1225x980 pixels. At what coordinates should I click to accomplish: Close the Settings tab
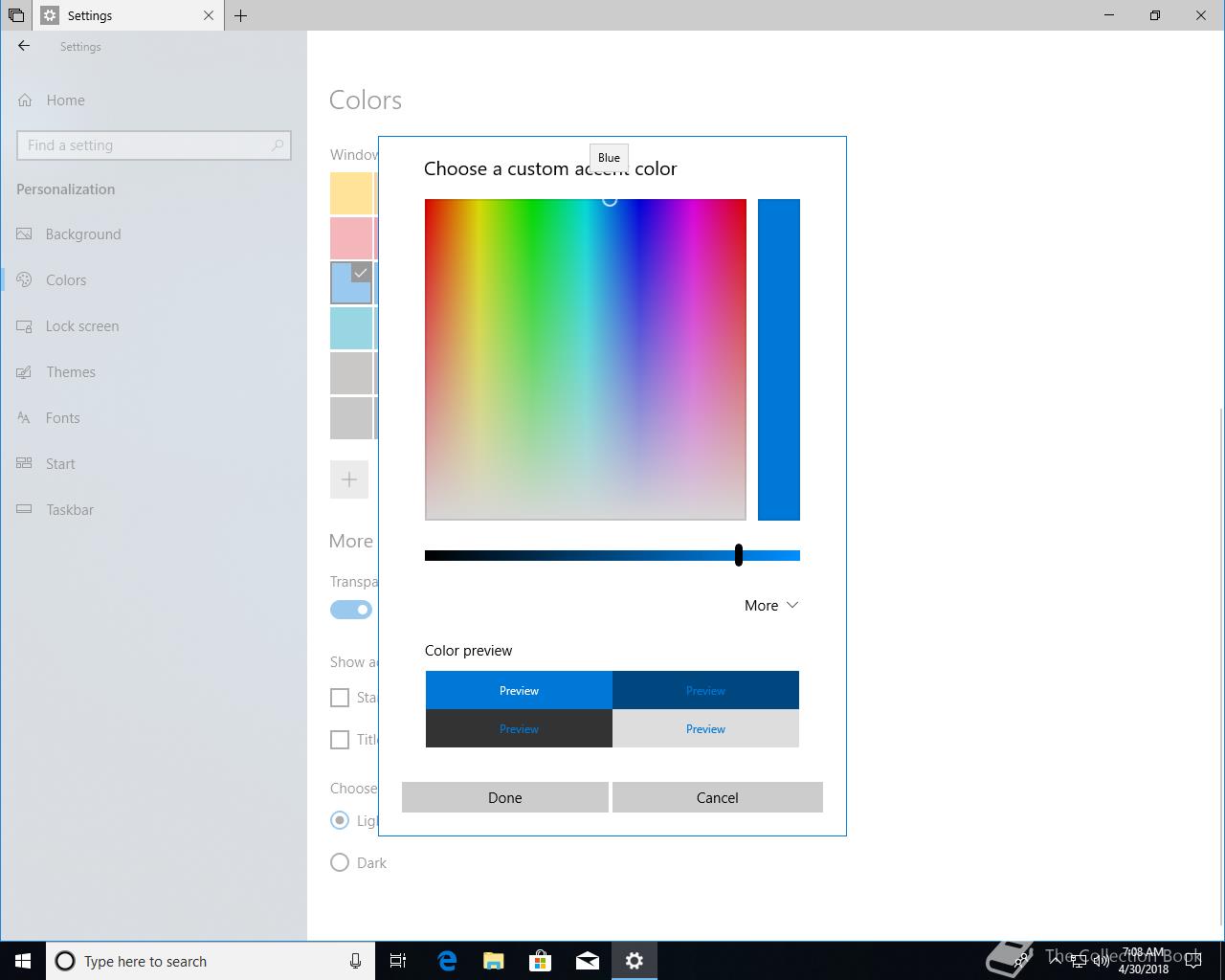pos(209,15)
